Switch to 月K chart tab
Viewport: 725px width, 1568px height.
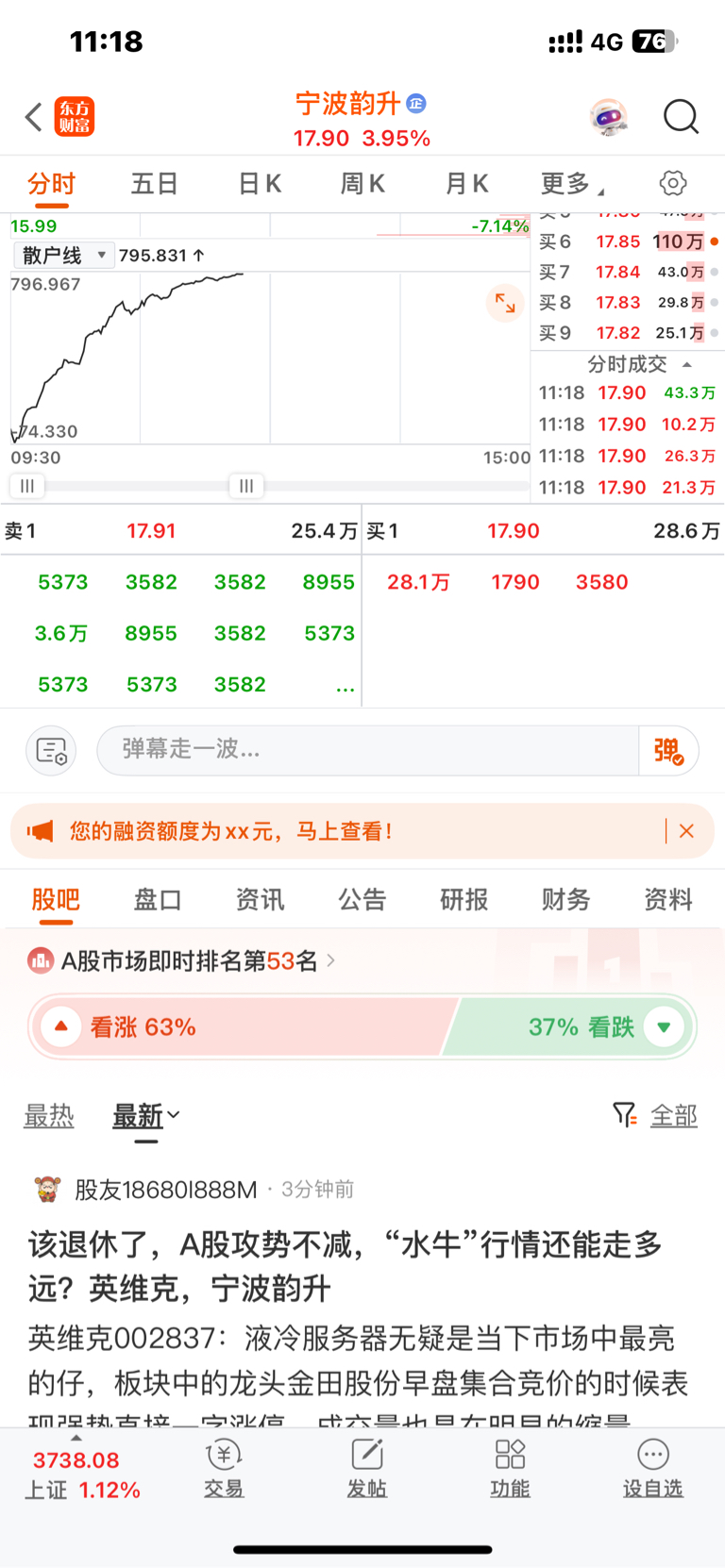(x=466, y=183)
